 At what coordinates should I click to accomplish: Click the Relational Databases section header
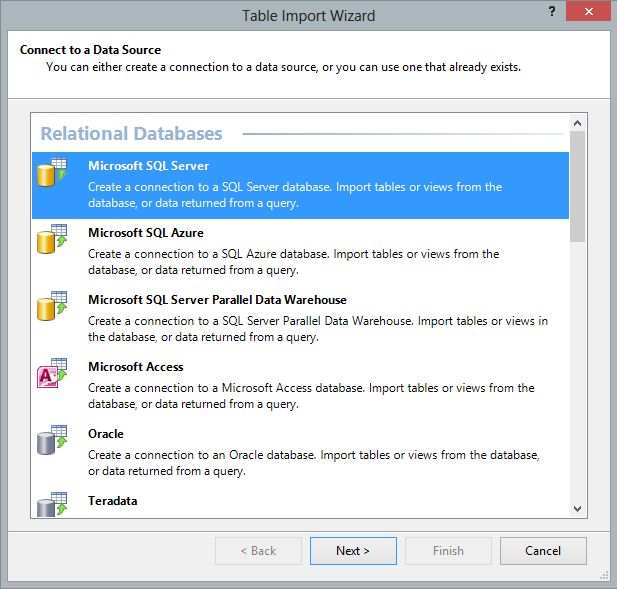pos(131,133)
